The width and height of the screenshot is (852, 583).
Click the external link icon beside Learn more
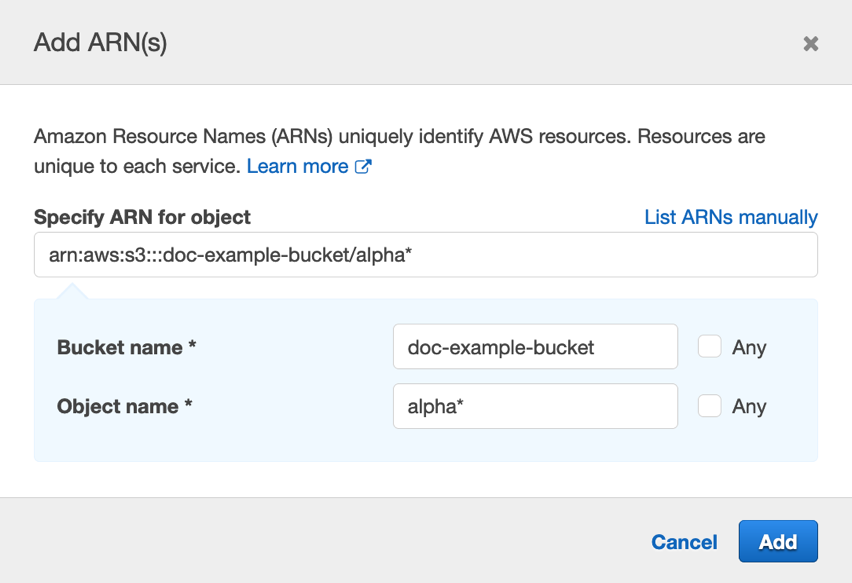[x=364, y=166]
